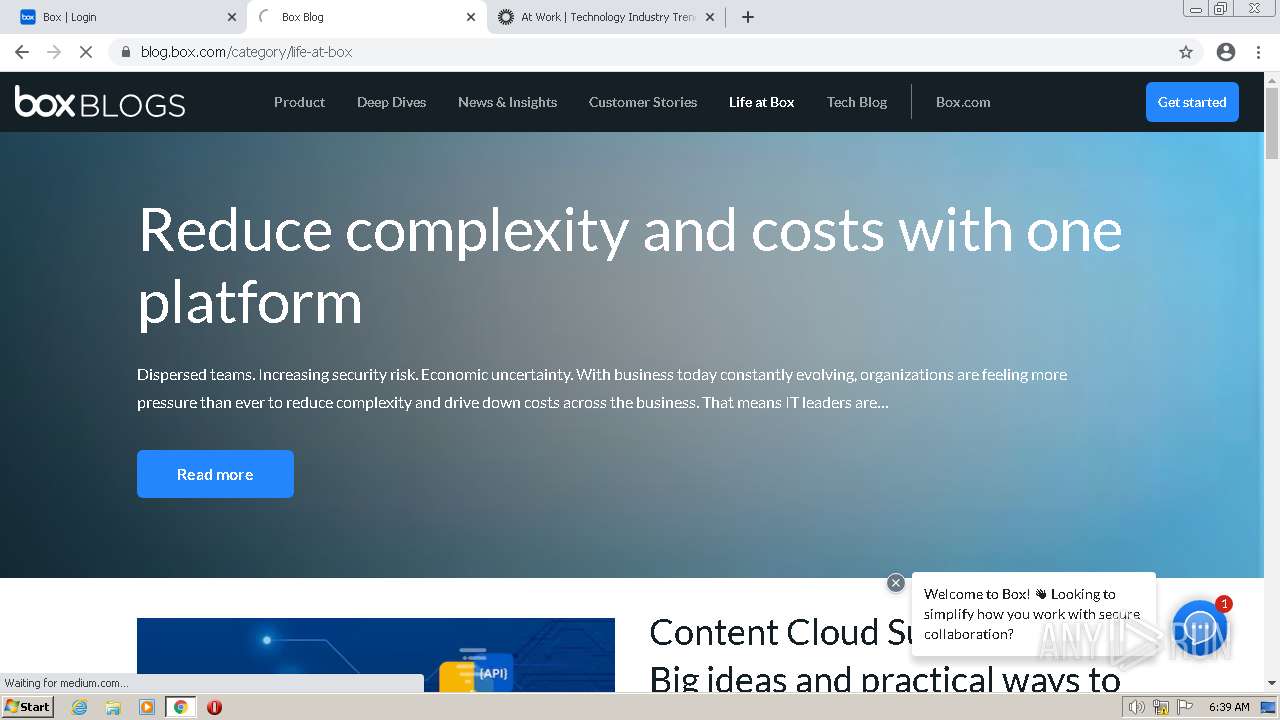Open the Product nav item

(299, 102)
